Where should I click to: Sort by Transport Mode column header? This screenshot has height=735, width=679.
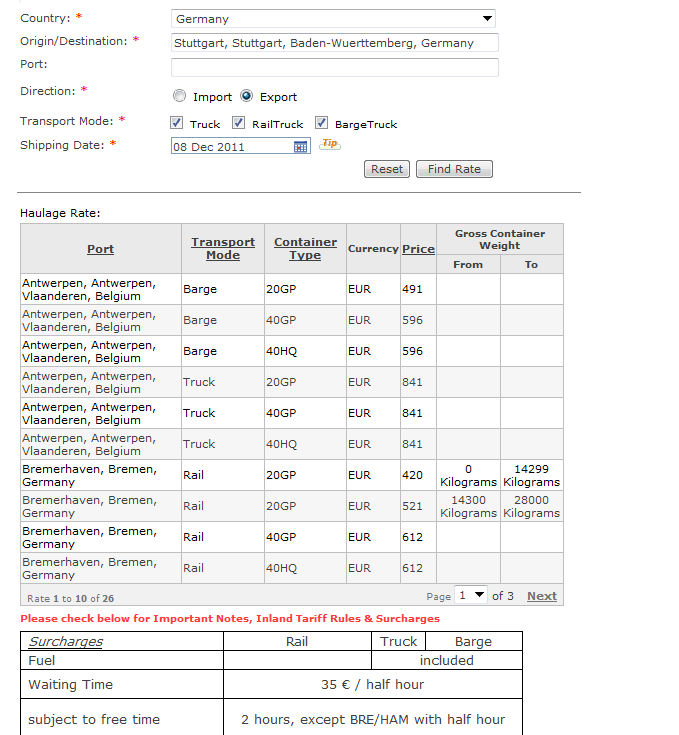tap(223, 248)
